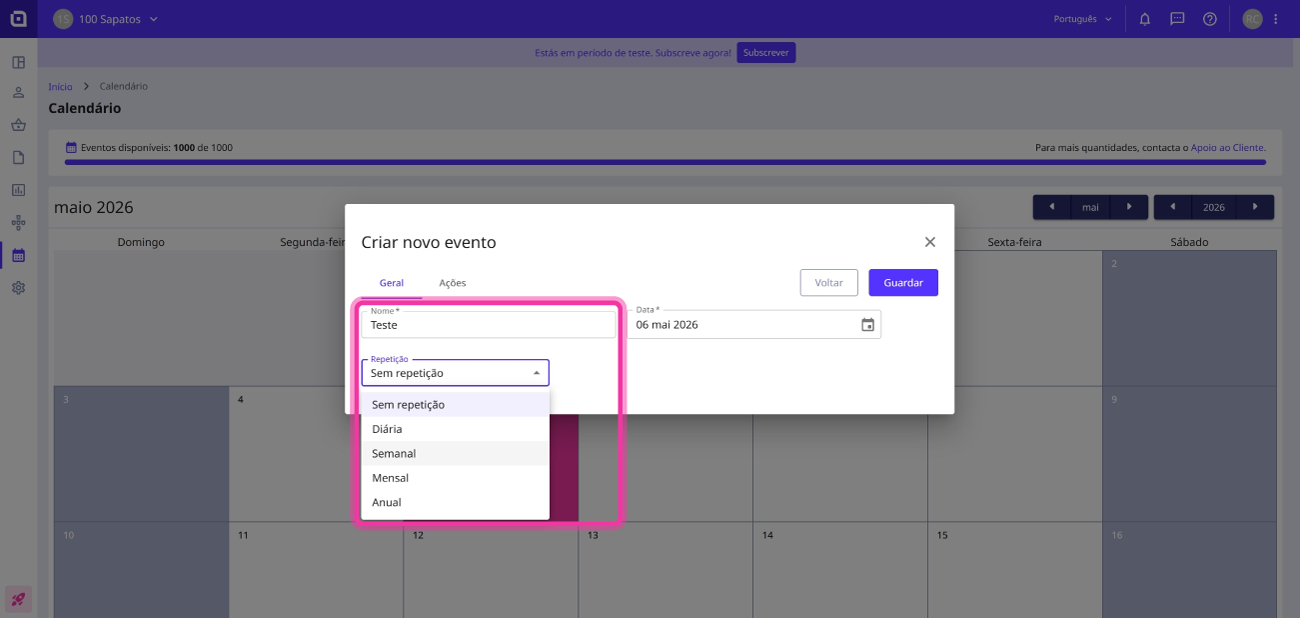Viewport: 1300px width, 618px height.
Task: Open the settings gear icon in sidebar
Action: coord(18,287)
